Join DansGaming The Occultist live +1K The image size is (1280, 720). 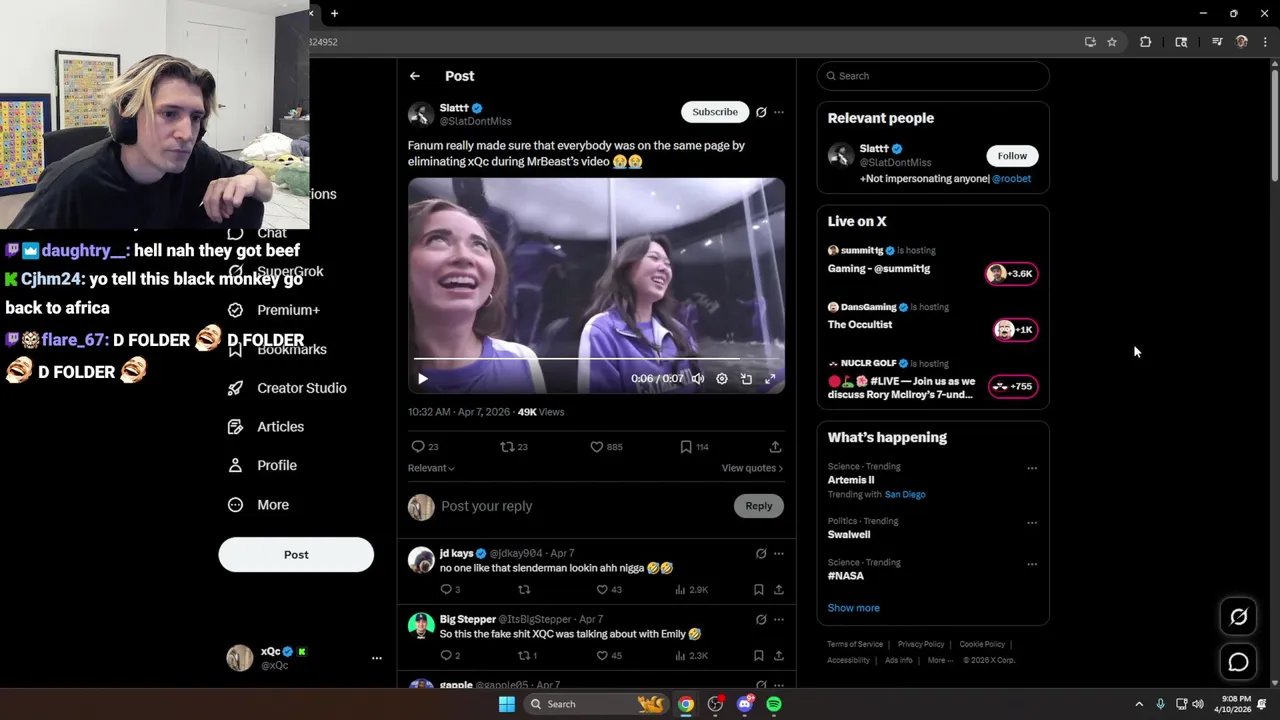click(x=1015, y=330)
